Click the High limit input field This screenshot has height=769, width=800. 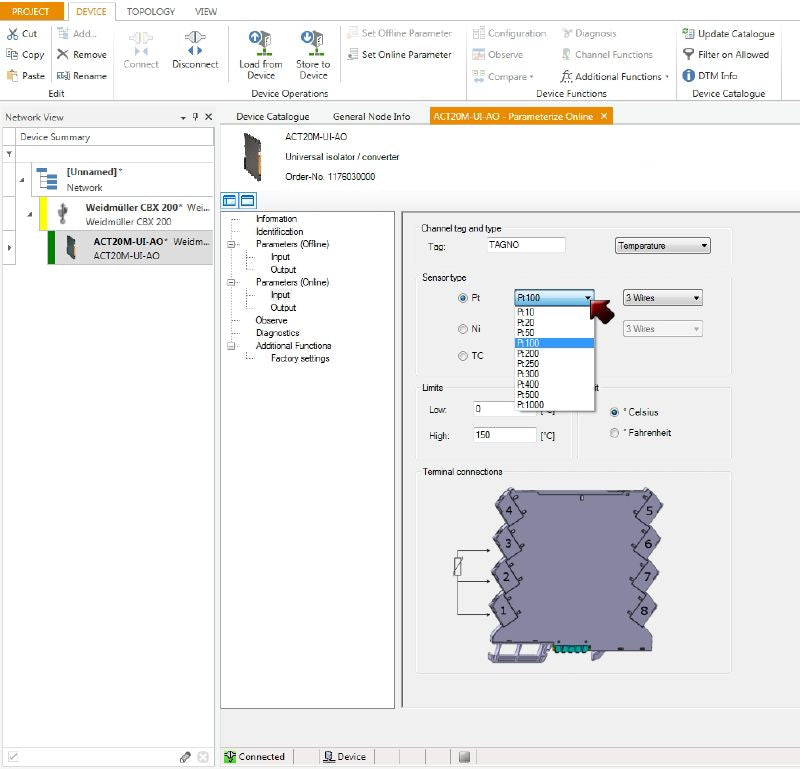[505, 435]
